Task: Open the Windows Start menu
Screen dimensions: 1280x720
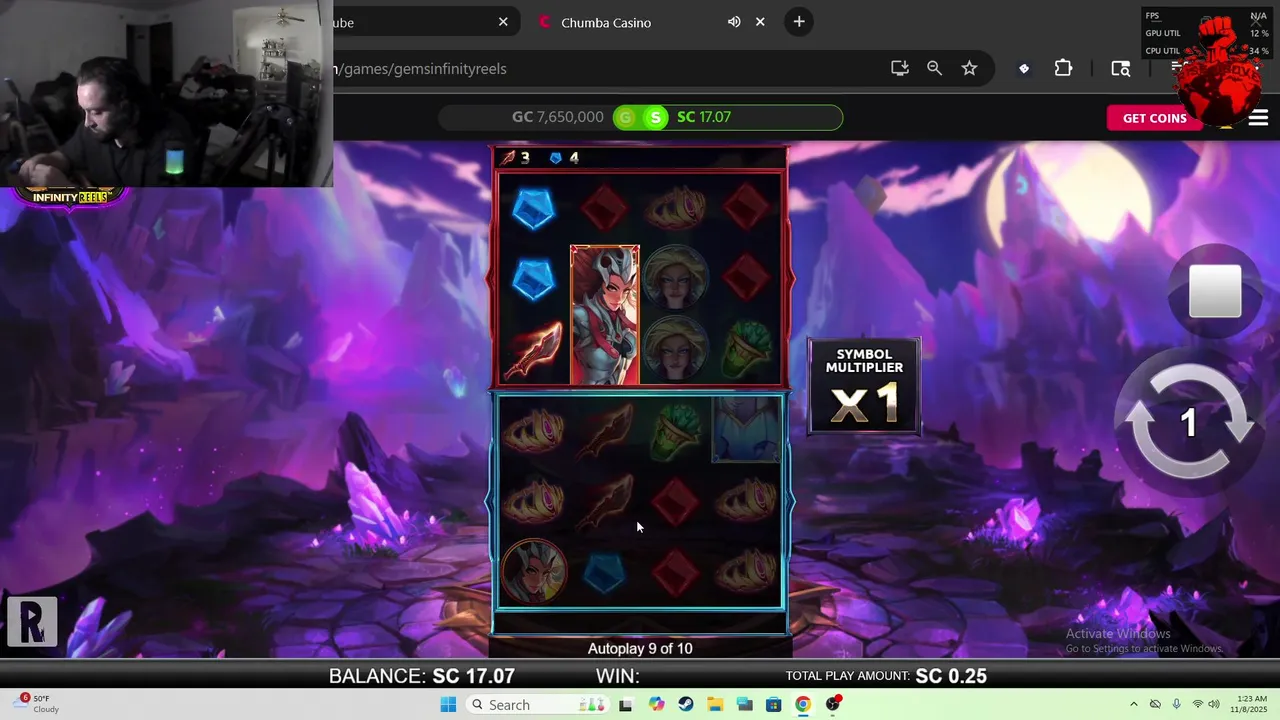Action: coord(448,704)
